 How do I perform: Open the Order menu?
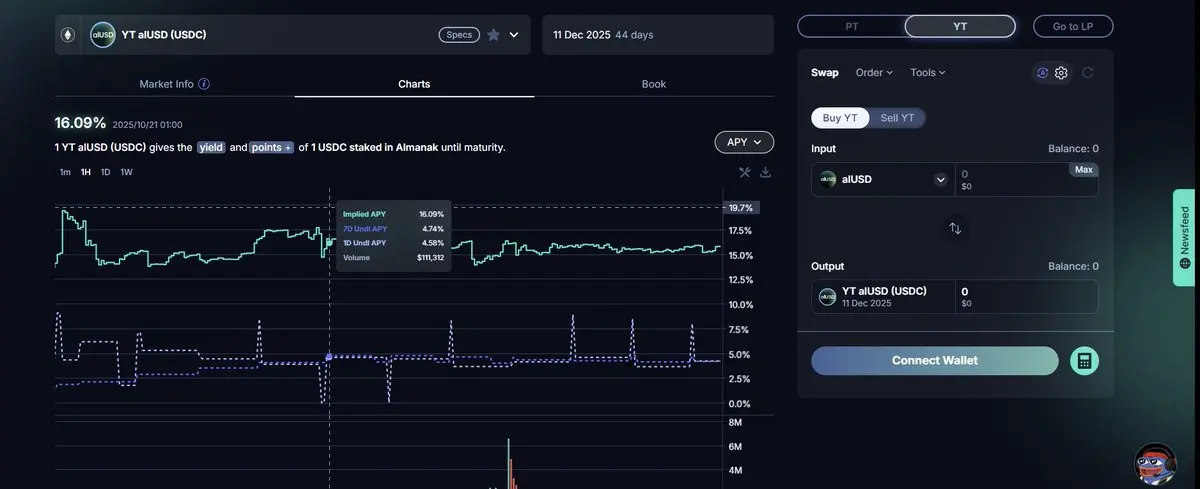(x=874, y=72)
